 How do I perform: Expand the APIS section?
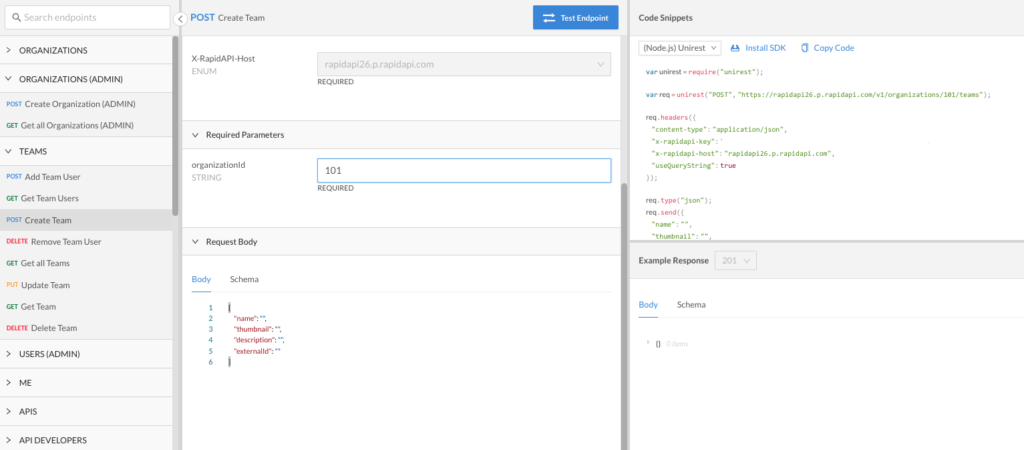pyautogui.click(x=86, y=411)
